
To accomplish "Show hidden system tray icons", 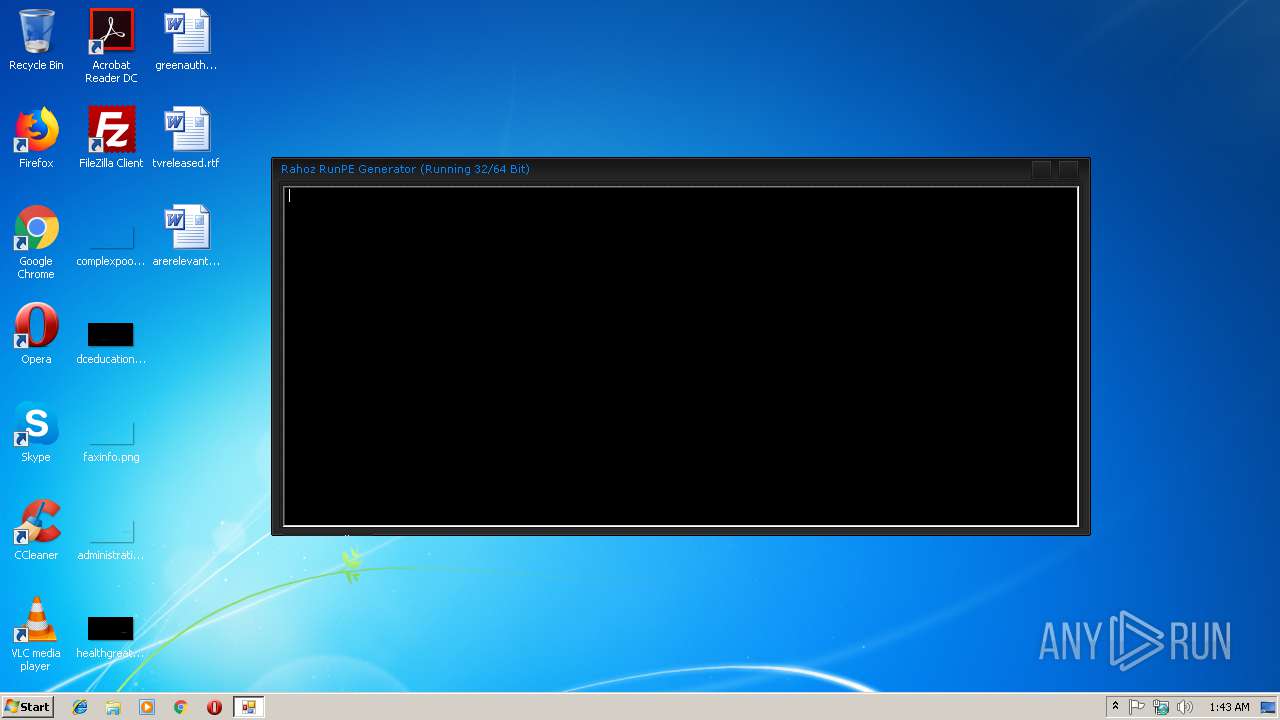I will [x=1115, y=707].
